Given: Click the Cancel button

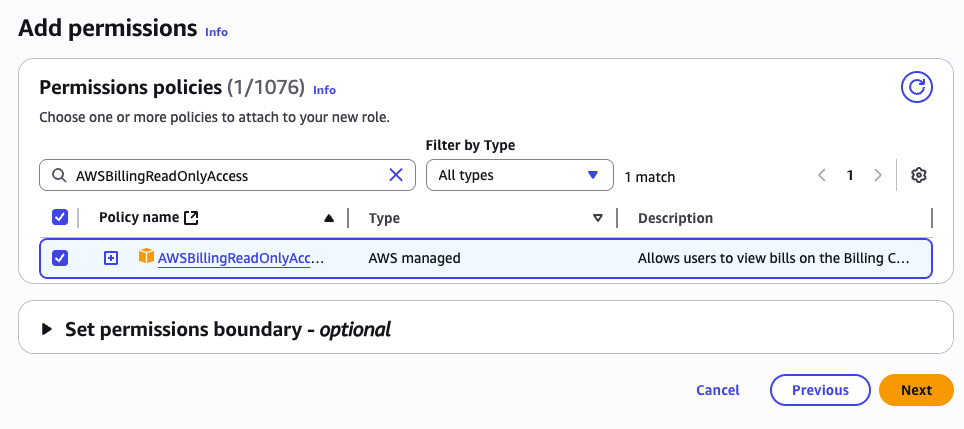Looking at the screenshot, I should 717,390.
